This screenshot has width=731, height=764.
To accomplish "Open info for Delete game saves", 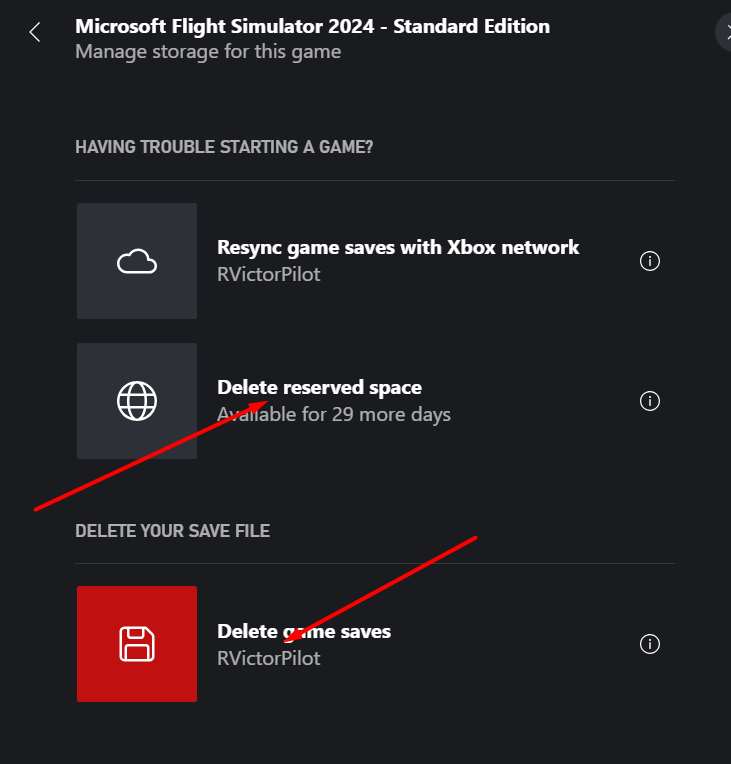I will 650,644.
